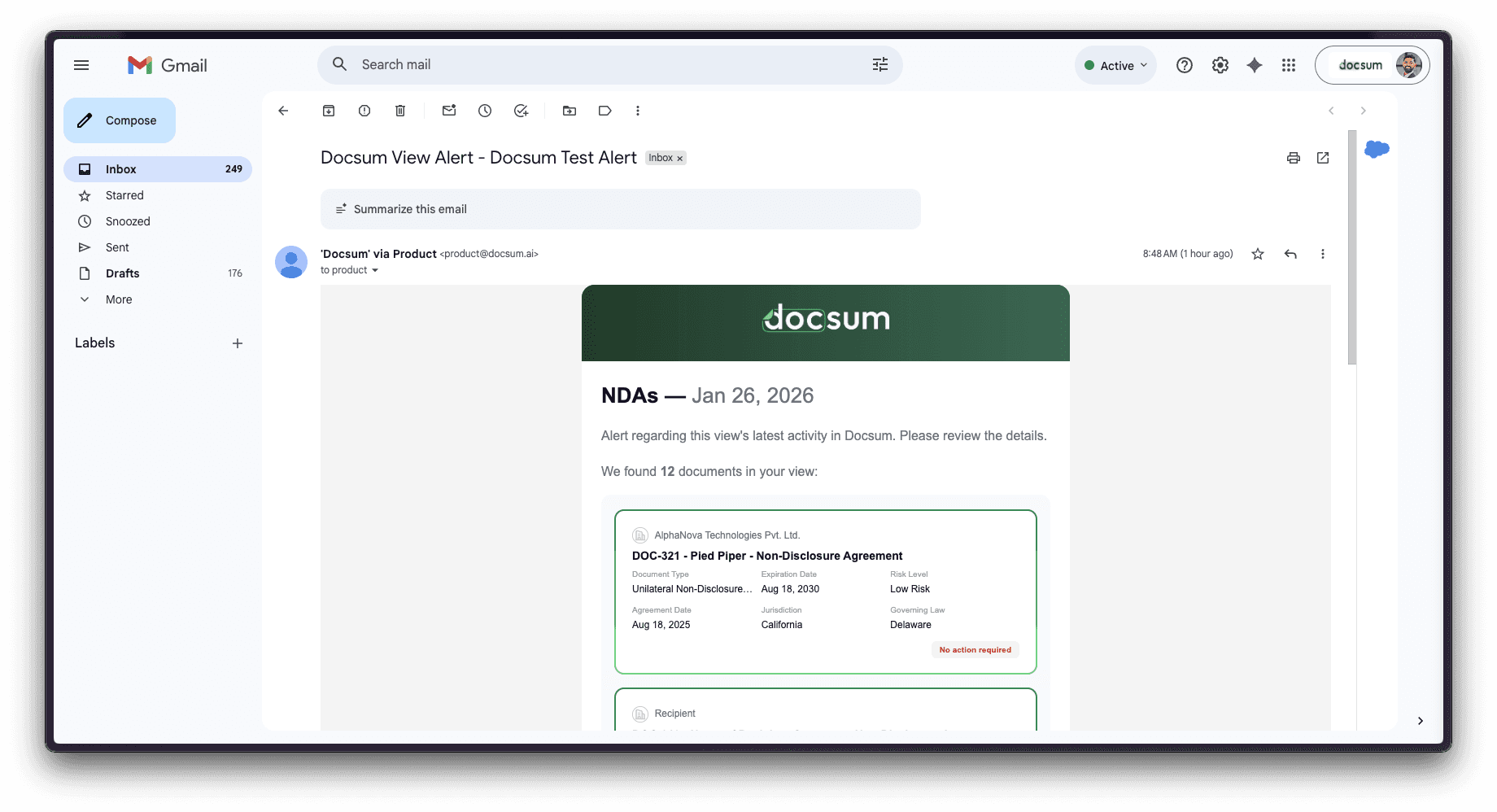
Task: Open the Help question mark icon
Action: point(1185,65)
